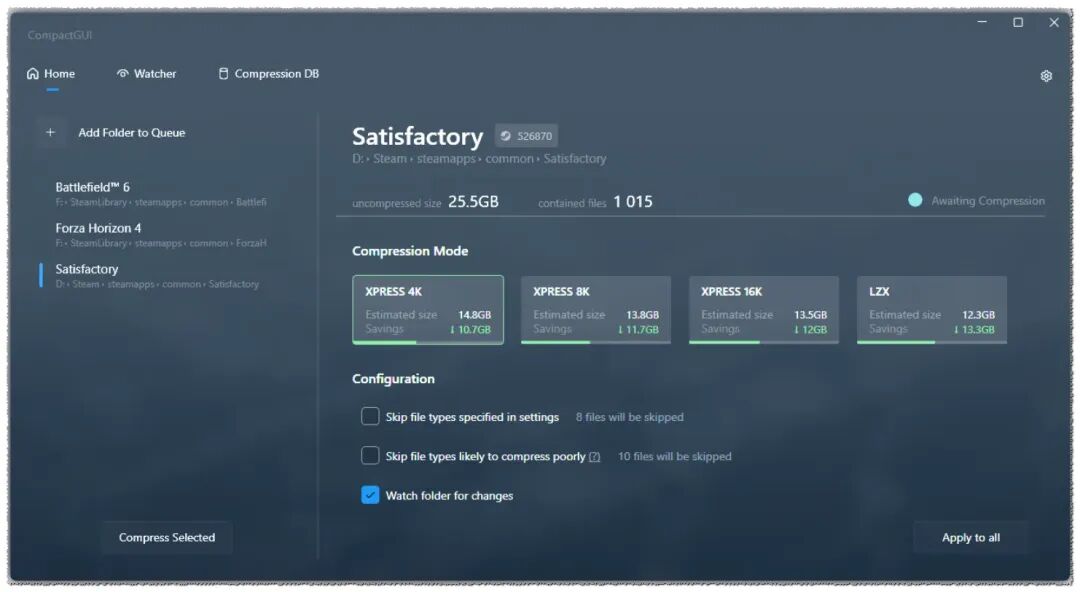Enable Skip file types likely to compress poorly

pyautogui.click(x=370, y=456)
